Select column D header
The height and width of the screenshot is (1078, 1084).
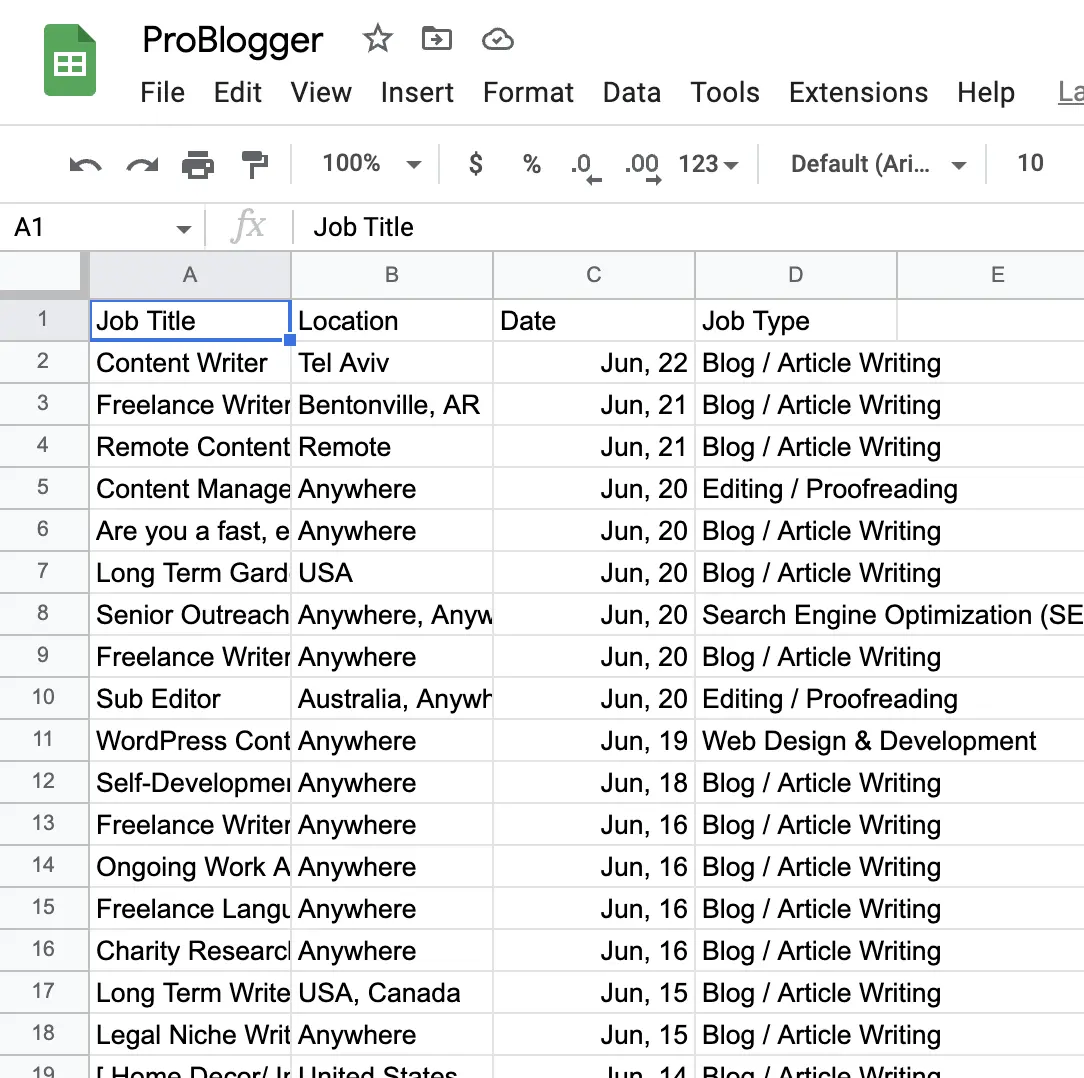tap(796, 275)
